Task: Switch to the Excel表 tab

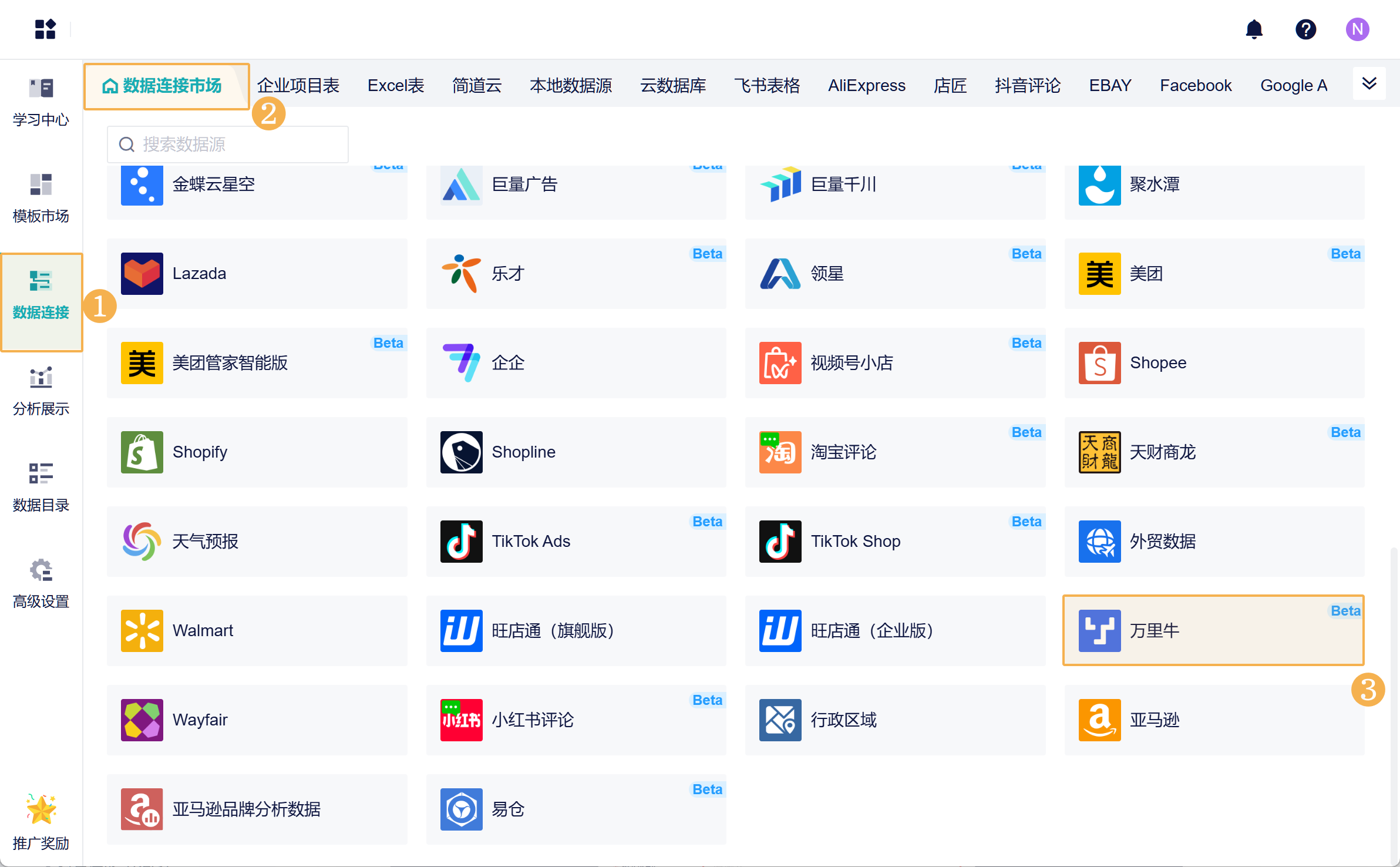Action: coord(396,86)
